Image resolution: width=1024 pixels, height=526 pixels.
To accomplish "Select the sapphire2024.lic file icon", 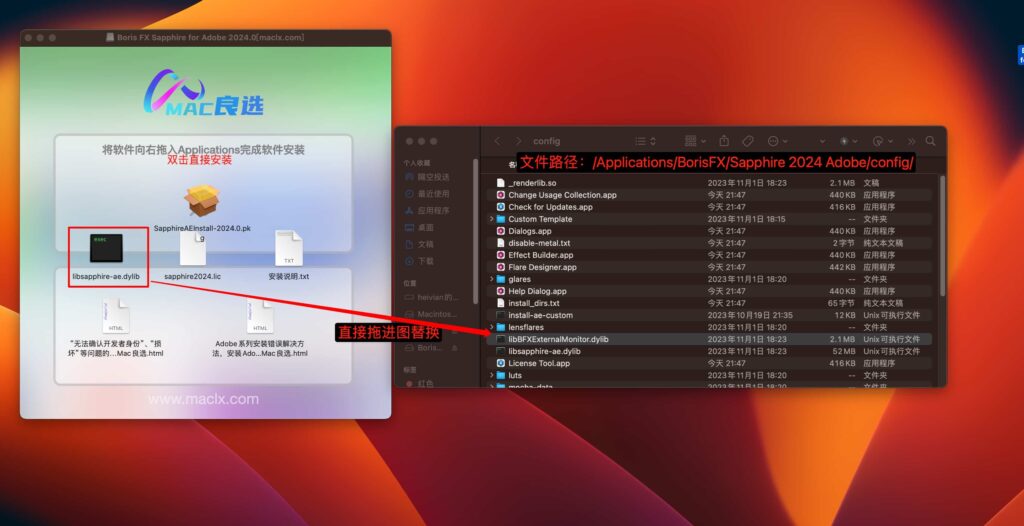I will (x=193, y=248).
